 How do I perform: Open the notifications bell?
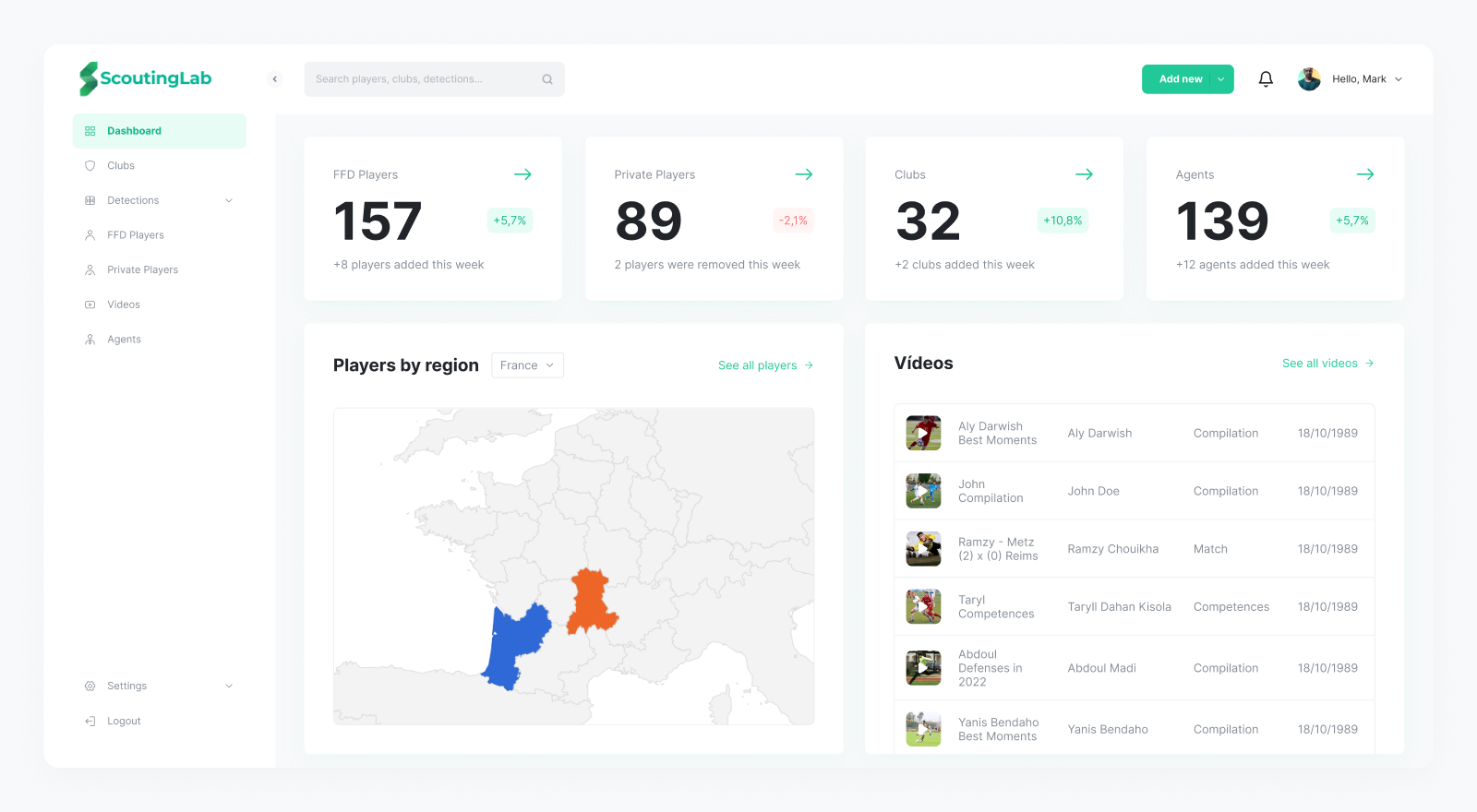point(1266,79)
